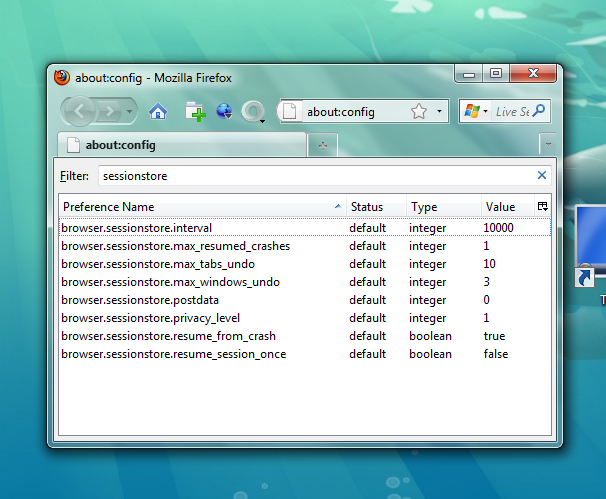
Task: Click the new tab toolbar icon with green plus
Action: 195,112
